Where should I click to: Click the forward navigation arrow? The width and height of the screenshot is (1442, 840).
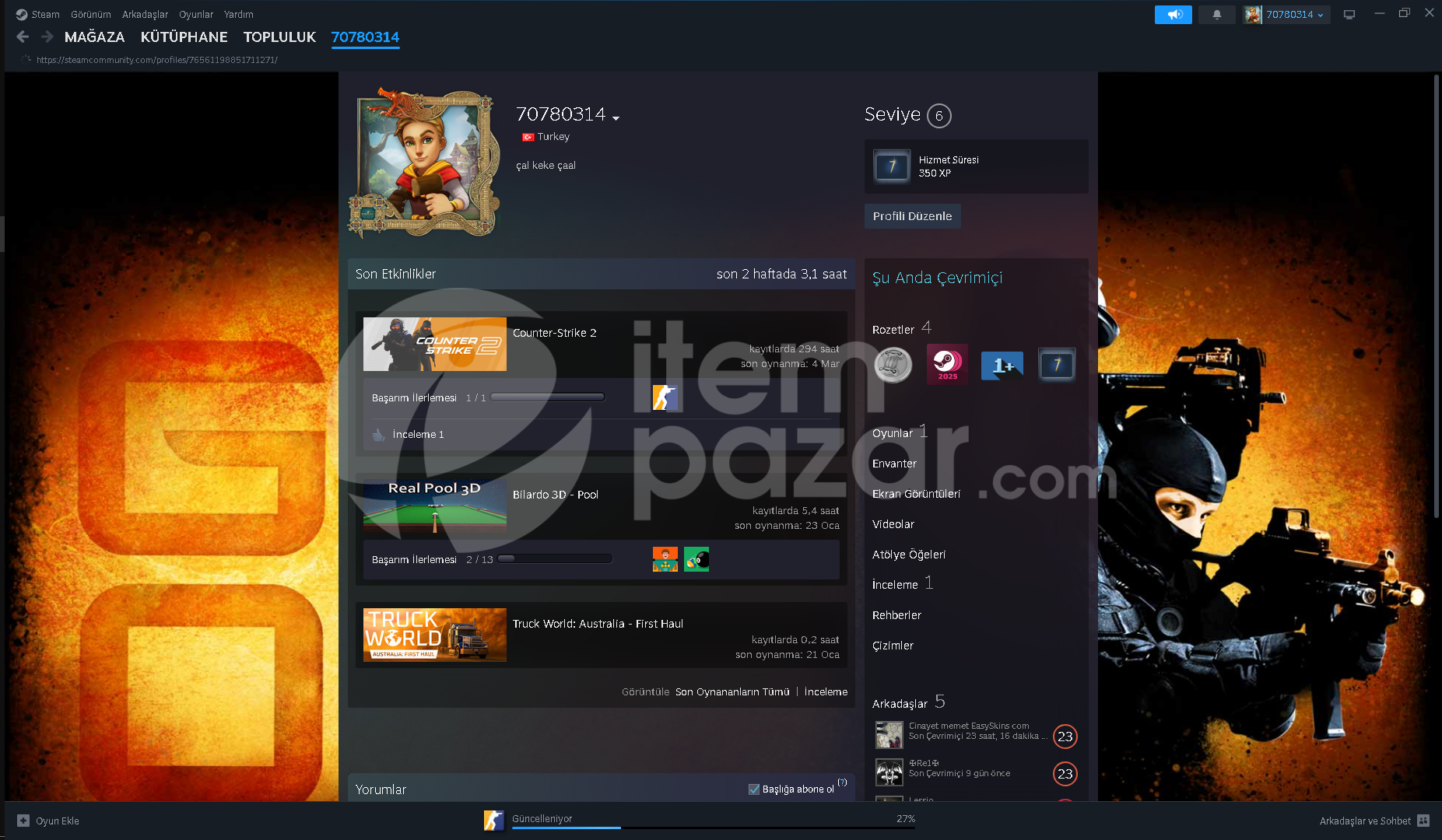[47, 37]
